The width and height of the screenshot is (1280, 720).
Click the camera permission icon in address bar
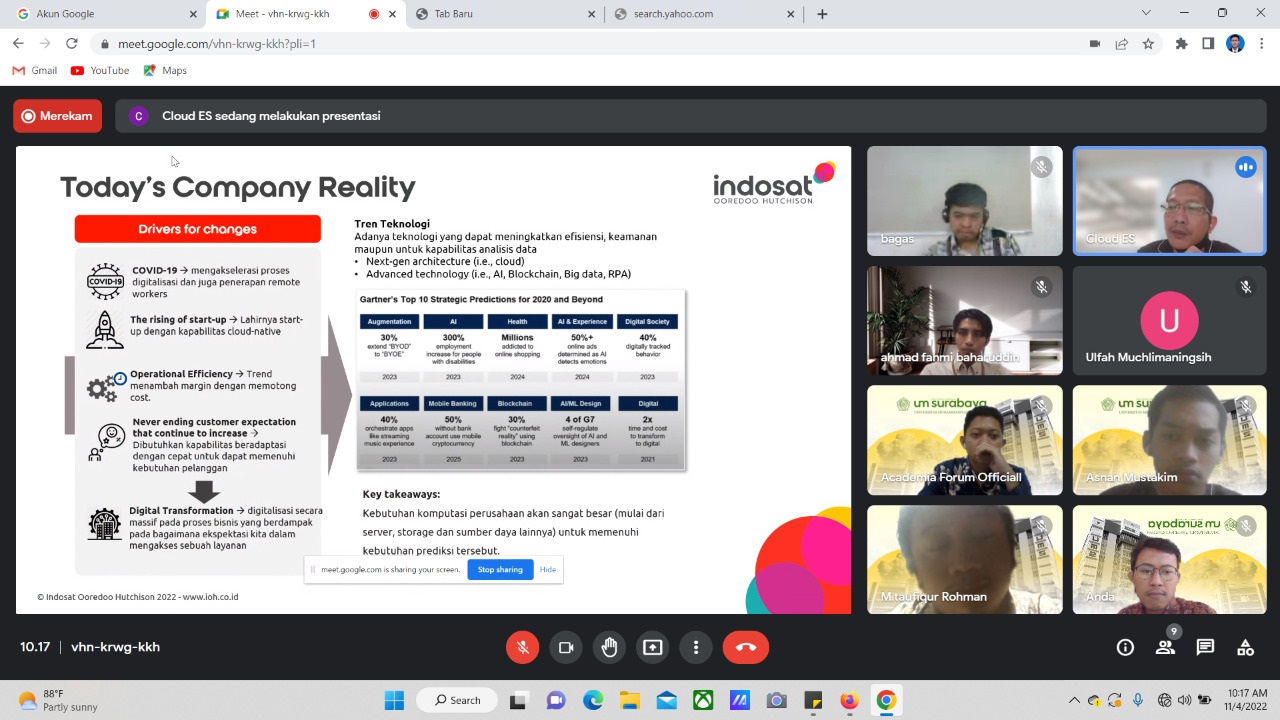(1095, 44)
